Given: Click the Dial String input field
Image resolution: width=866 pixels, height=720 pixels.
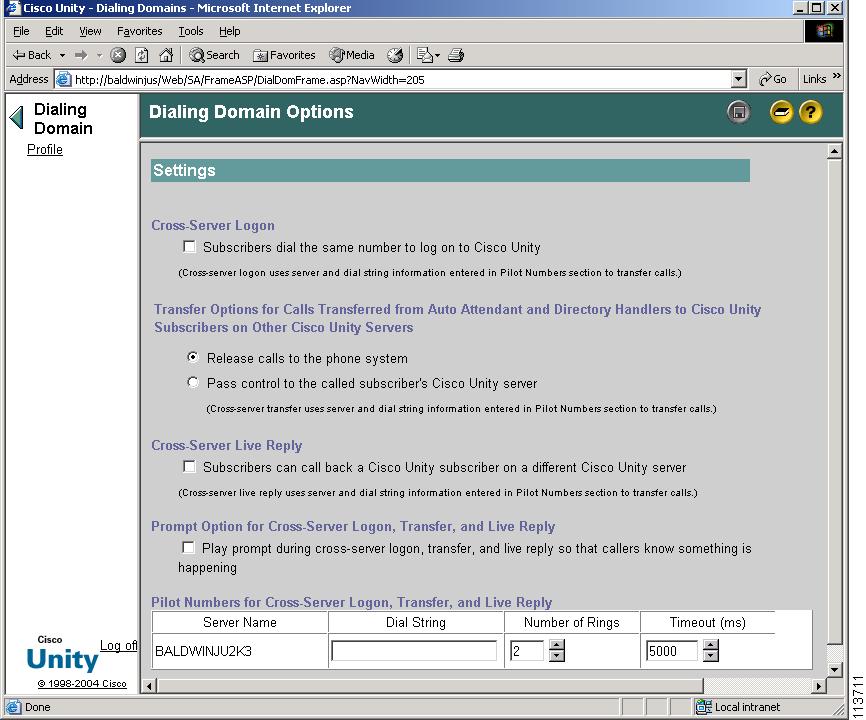Looking at the screenshot, I should click(414, 650).
